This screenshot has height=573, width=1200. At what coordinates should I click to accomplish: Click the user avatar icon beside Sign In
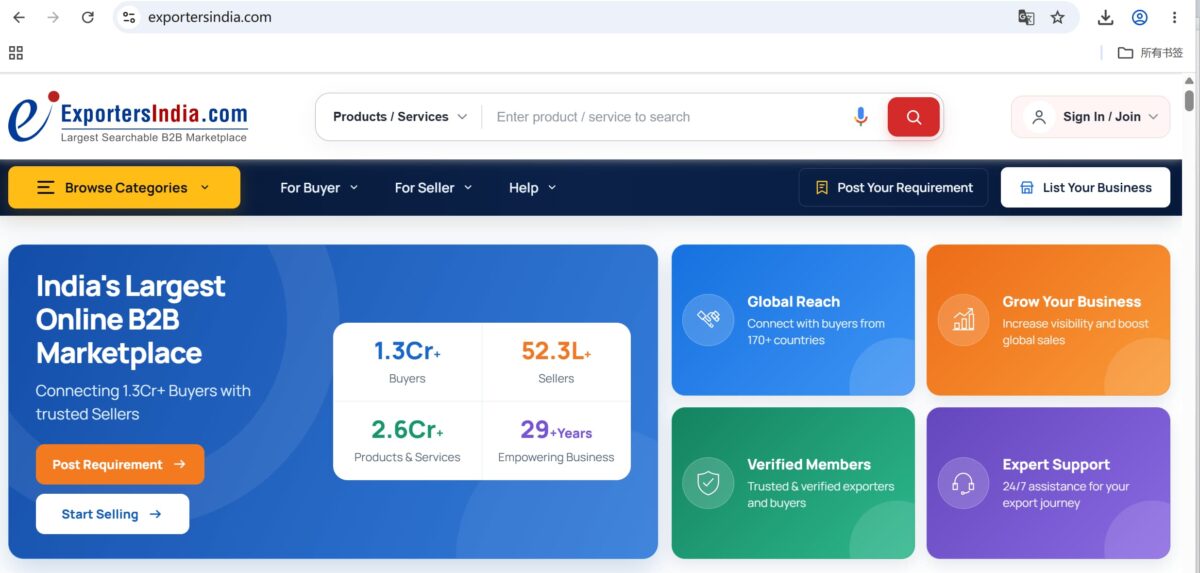click(x=1039, y=117)
